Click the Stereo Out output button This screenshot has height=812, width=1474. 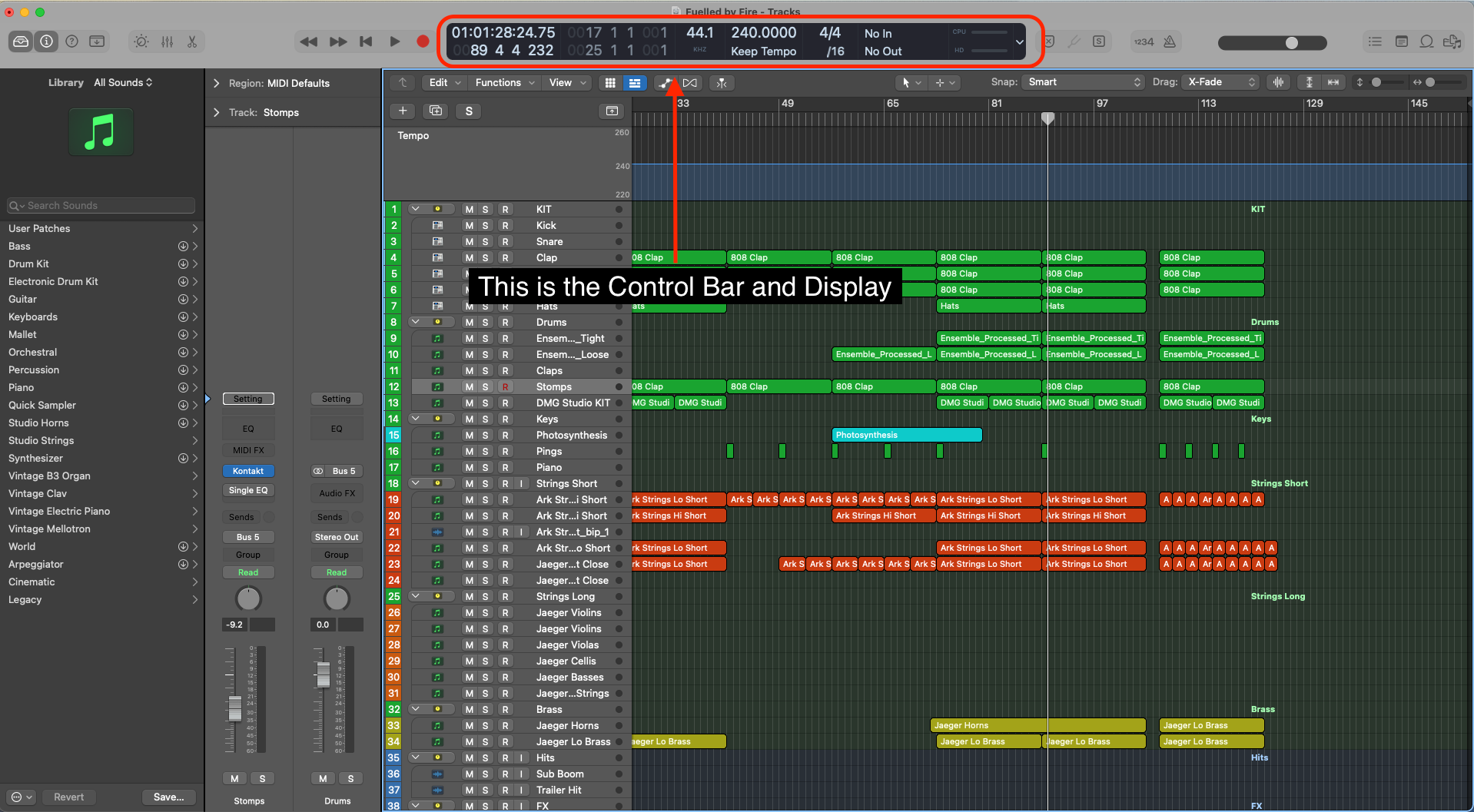click(337, 537)
